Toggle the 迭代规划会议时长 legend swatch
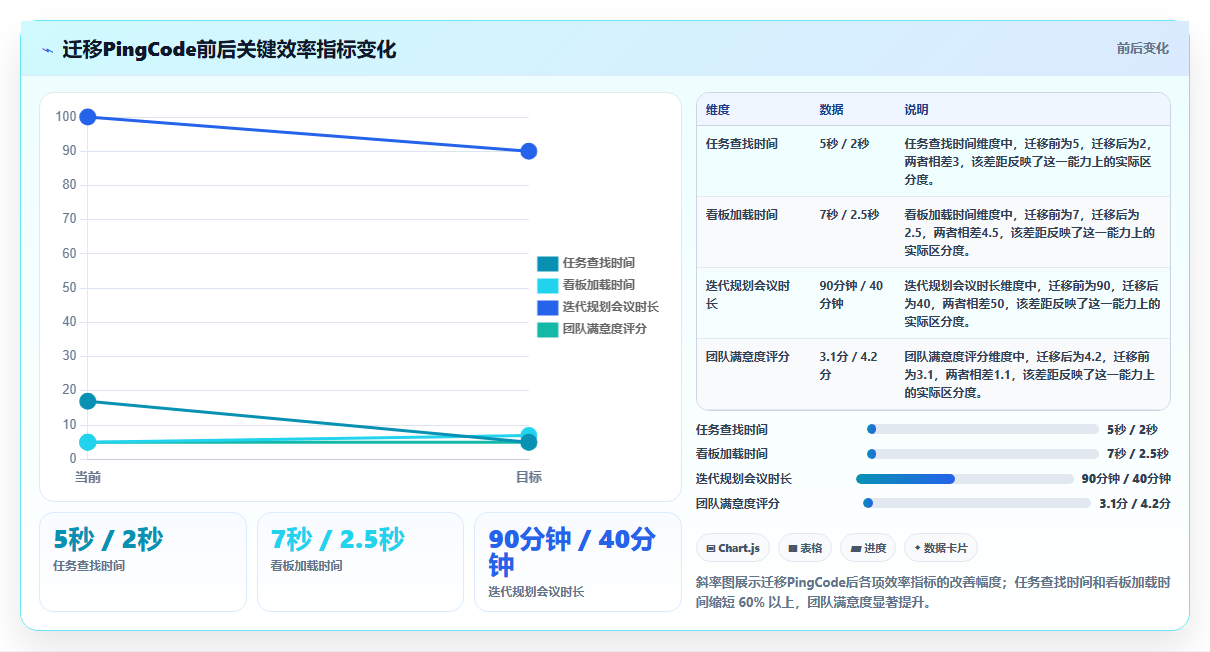 (547, 307)
